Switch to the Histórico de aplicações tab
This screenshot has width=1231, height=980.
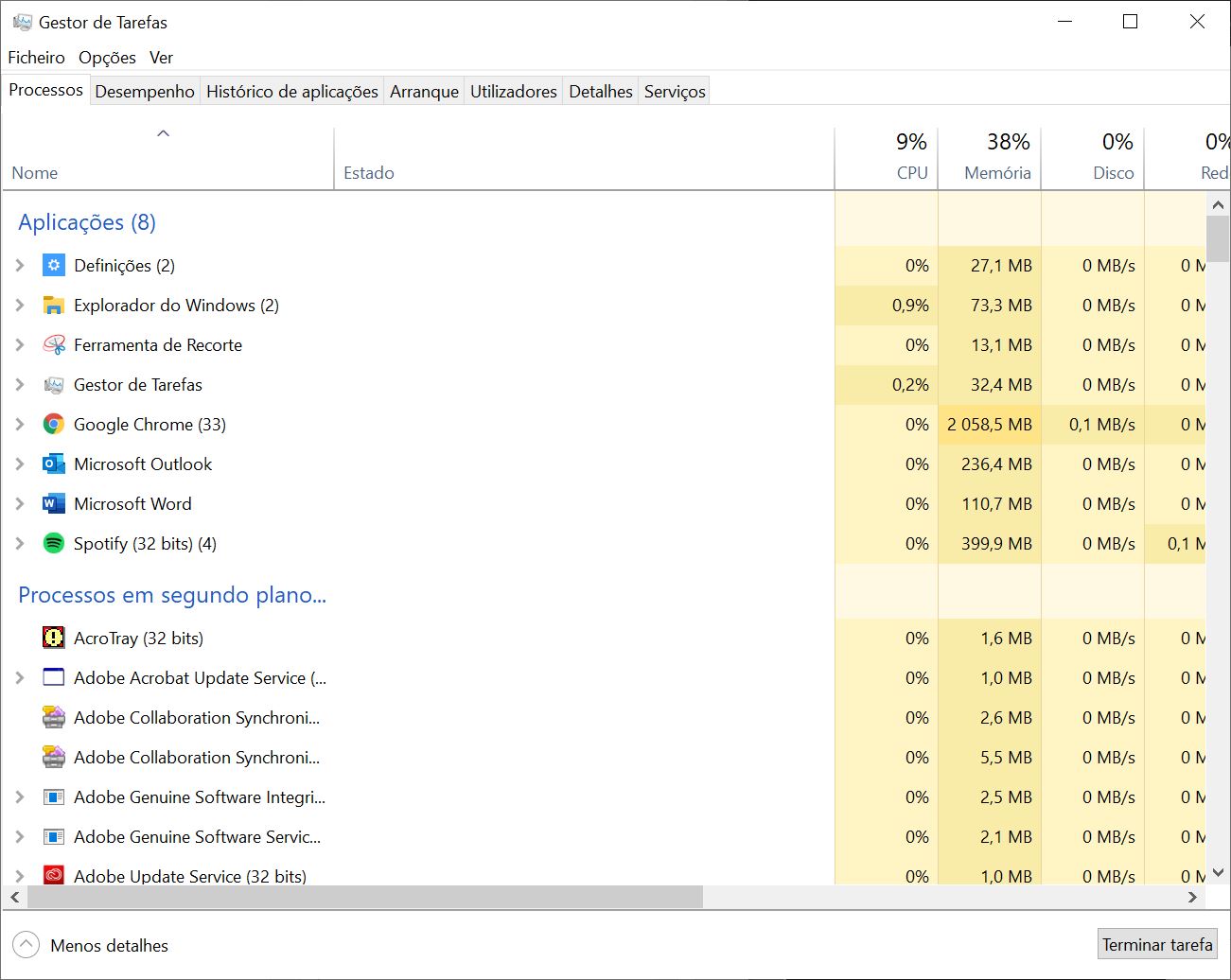pos(292,92)
